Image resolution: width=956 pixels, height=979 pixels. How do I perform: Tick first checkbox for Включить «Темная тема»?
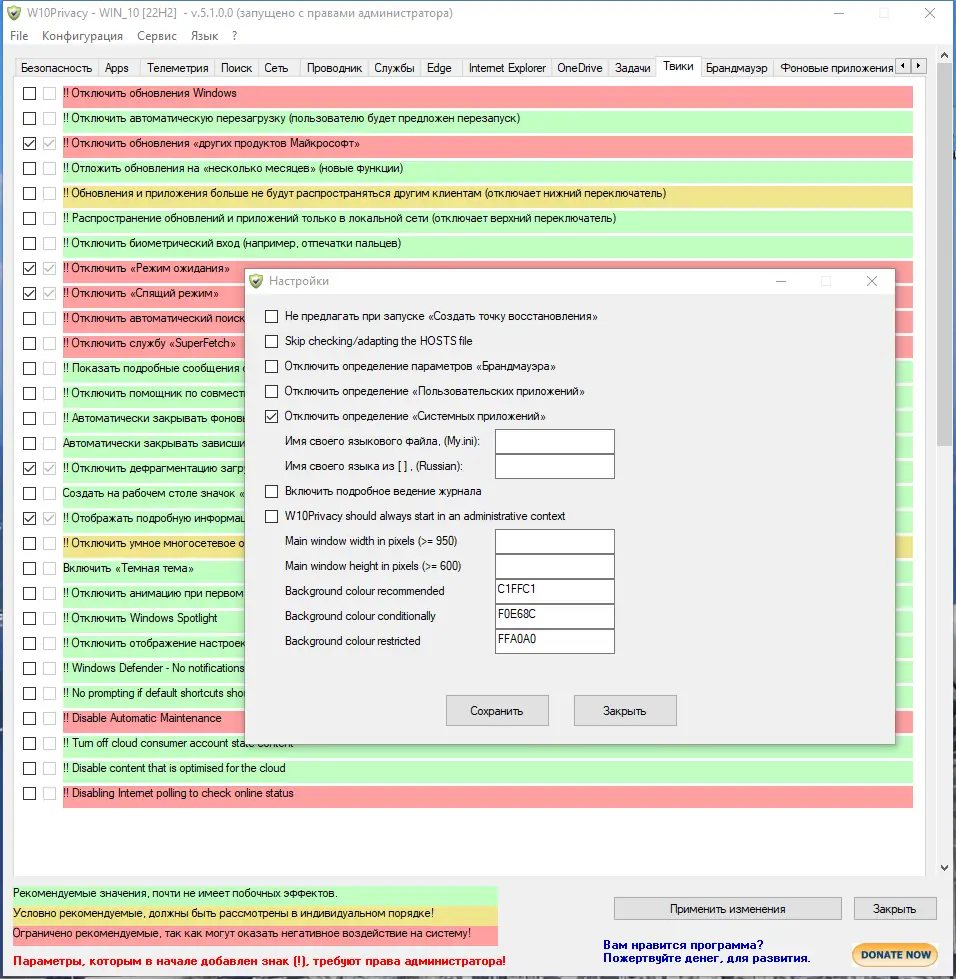(29, 569)
